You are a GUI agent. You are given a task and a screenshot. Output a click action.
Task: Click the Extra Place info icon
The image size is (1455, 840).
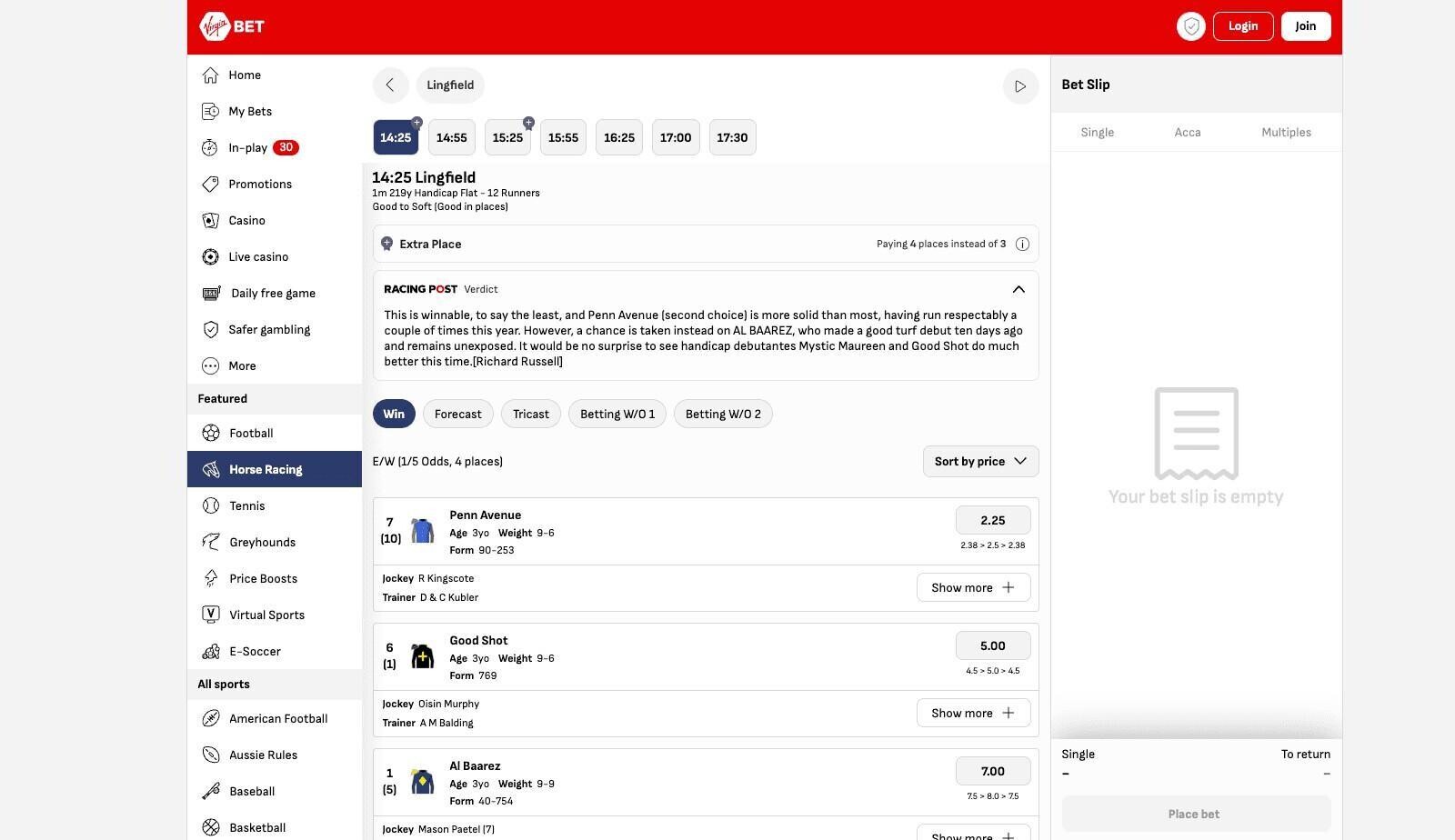click(1022, 244)
